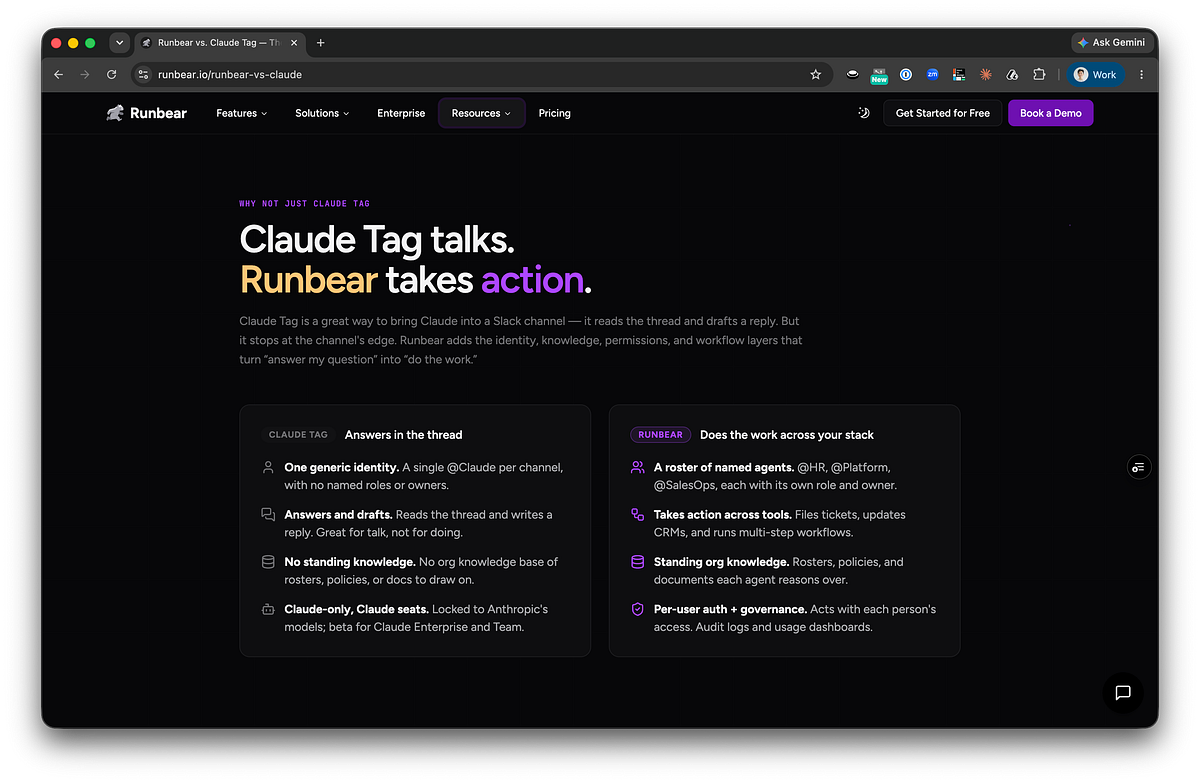The height and width of the screenshot is (783, 1200).
Task: Go forward in browser history
Action: (x=85, y=74)
